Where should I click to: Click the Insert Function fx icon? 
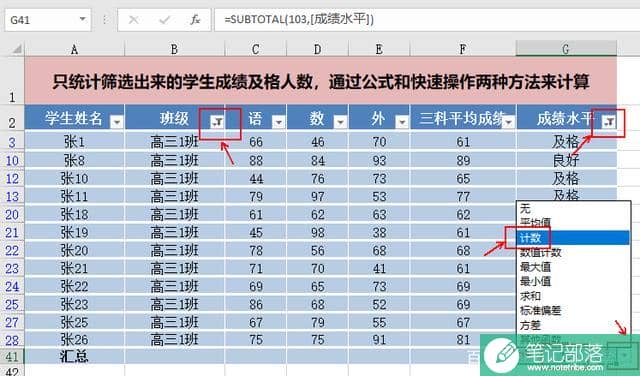[195, 20]
